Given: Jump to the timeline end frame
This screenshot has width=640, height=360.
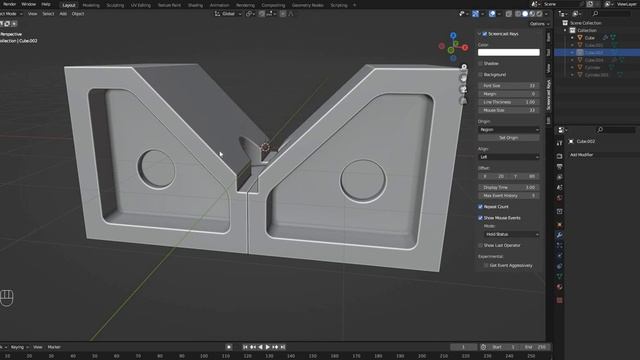Looking at the screenshot, I should click(283, 347).
